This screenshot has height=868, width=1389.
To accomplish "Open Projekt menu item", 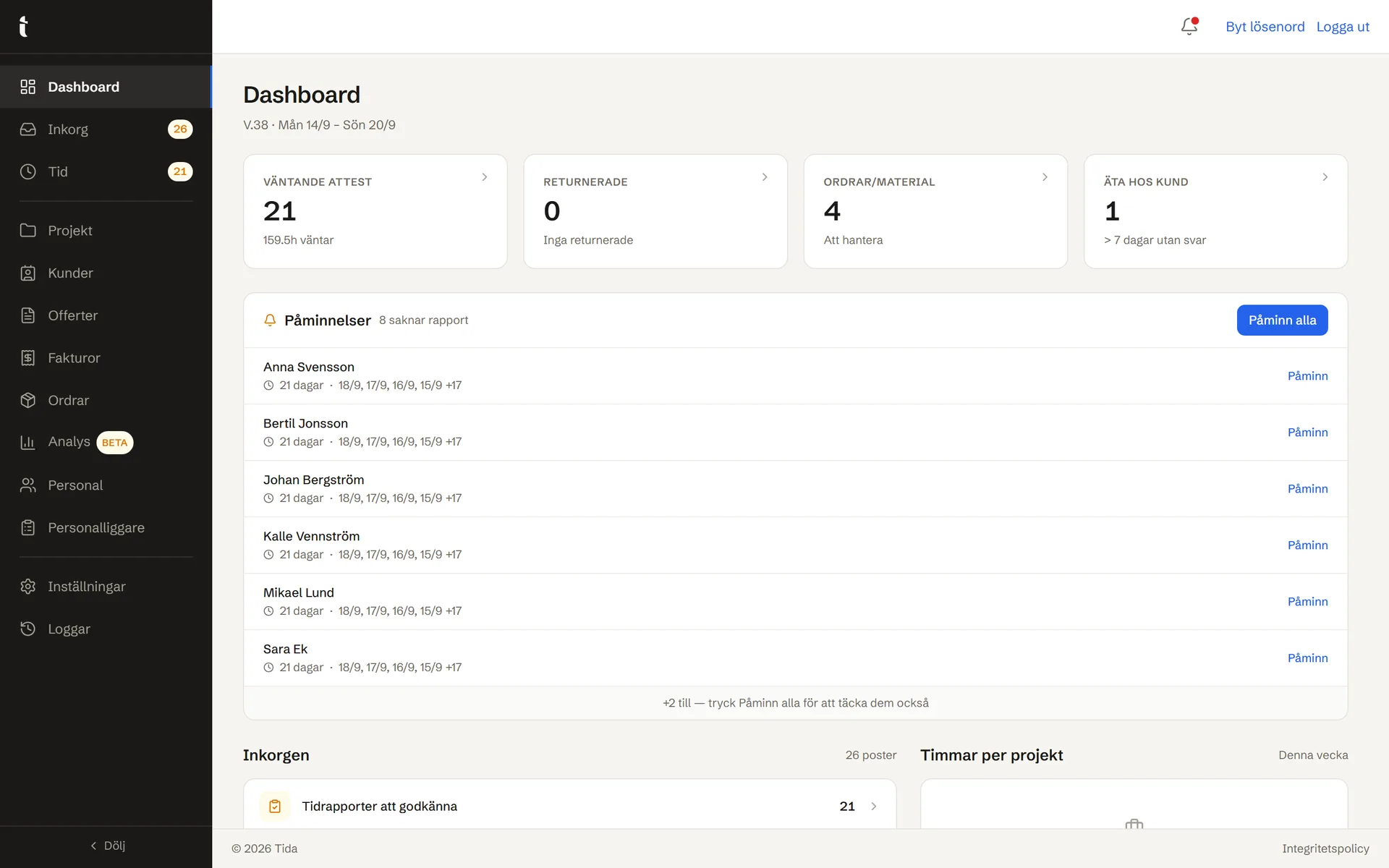I will 106,230.
